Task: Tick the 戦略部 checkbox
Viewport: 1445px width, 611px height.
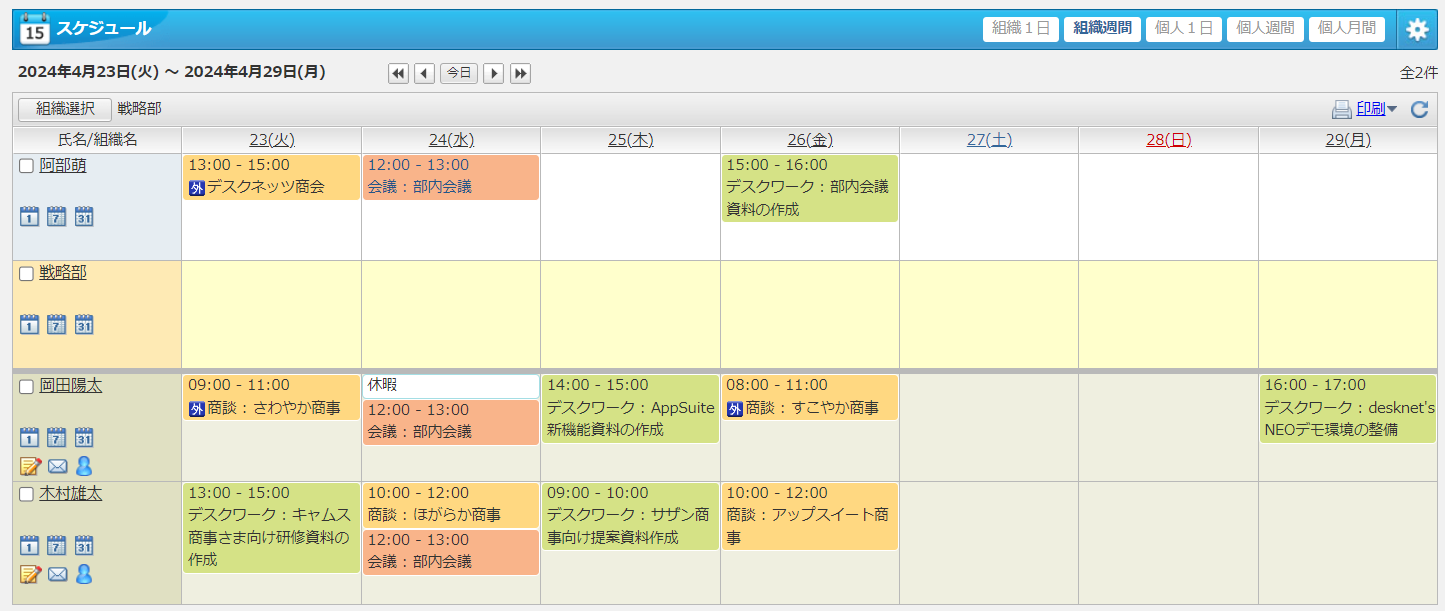Action: [x=27, y=274]
